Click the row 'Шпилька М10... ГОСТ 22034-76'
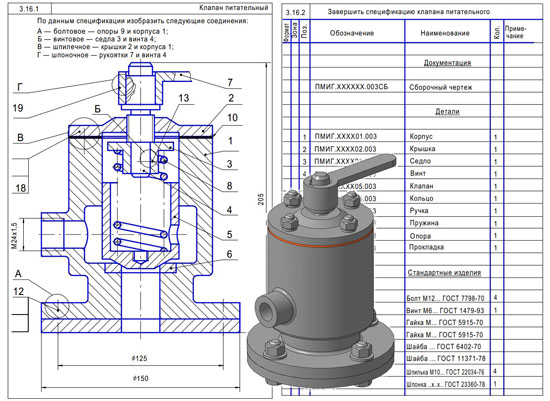This screenshot has width=550, height=401. point(445,372)
